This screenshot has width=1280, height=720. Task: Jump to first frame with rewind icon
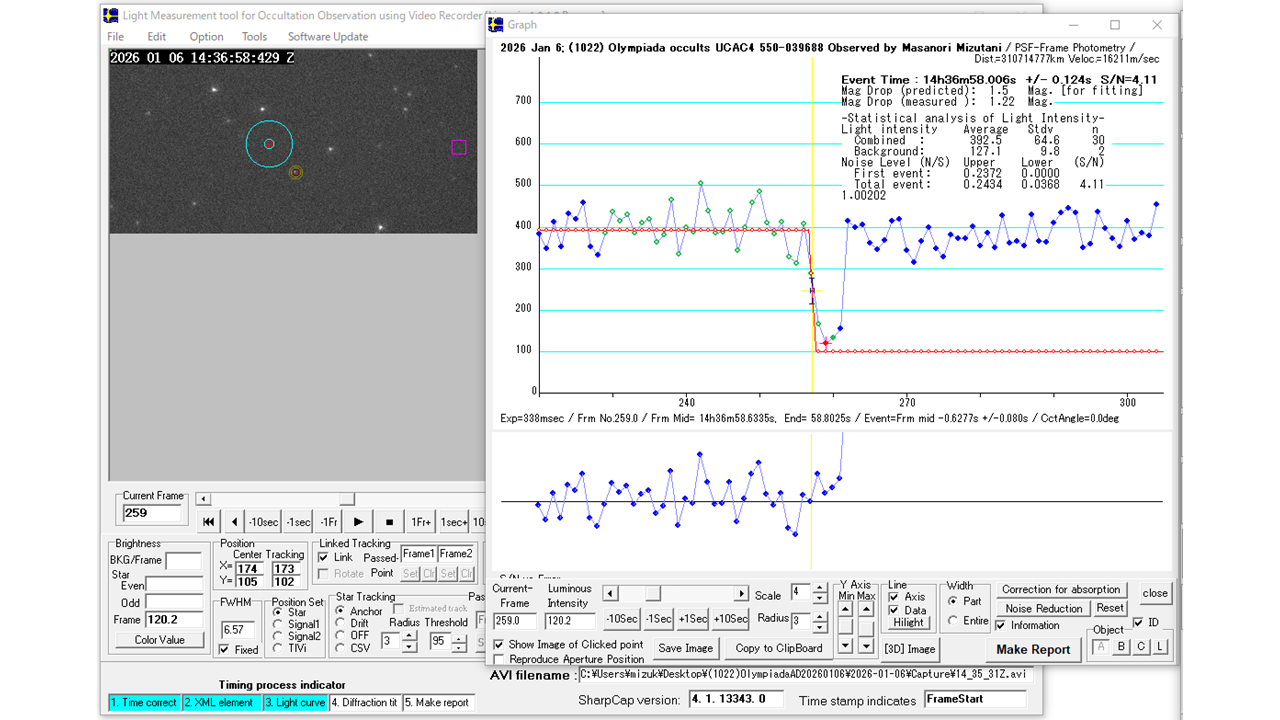[x=208, y=521]
